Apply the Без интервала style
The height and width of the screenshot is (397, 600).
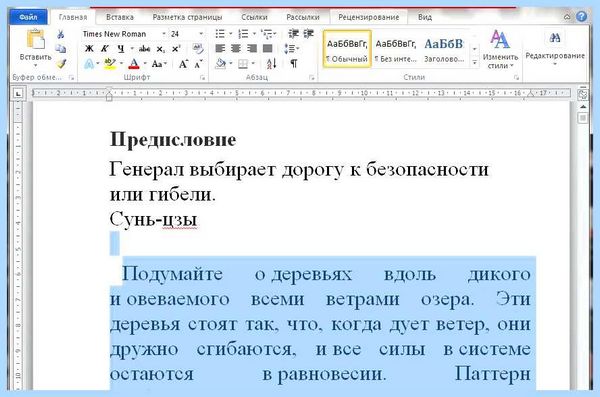point(395,49)
